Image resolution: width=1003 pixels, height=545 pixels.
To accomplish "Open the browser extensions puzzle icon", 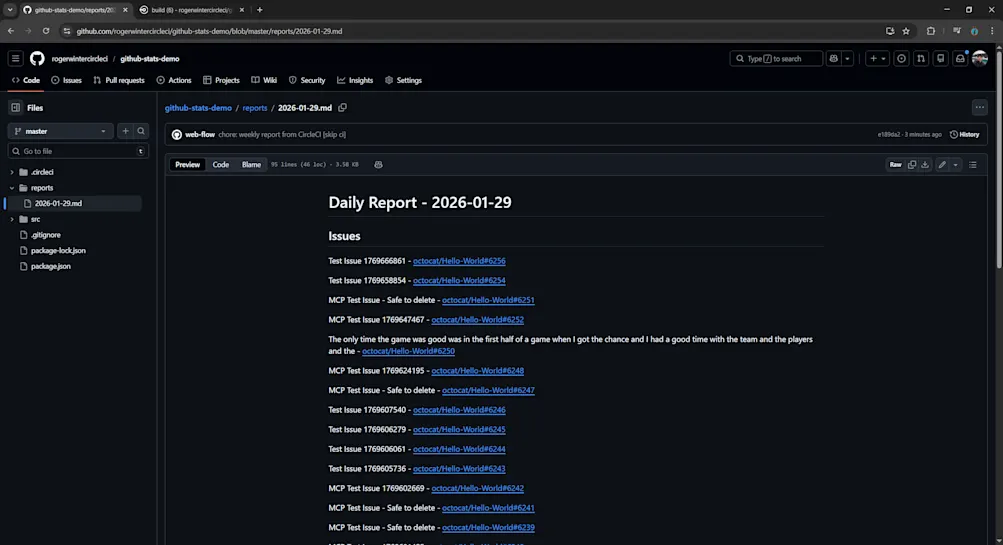I will [931, 31].
